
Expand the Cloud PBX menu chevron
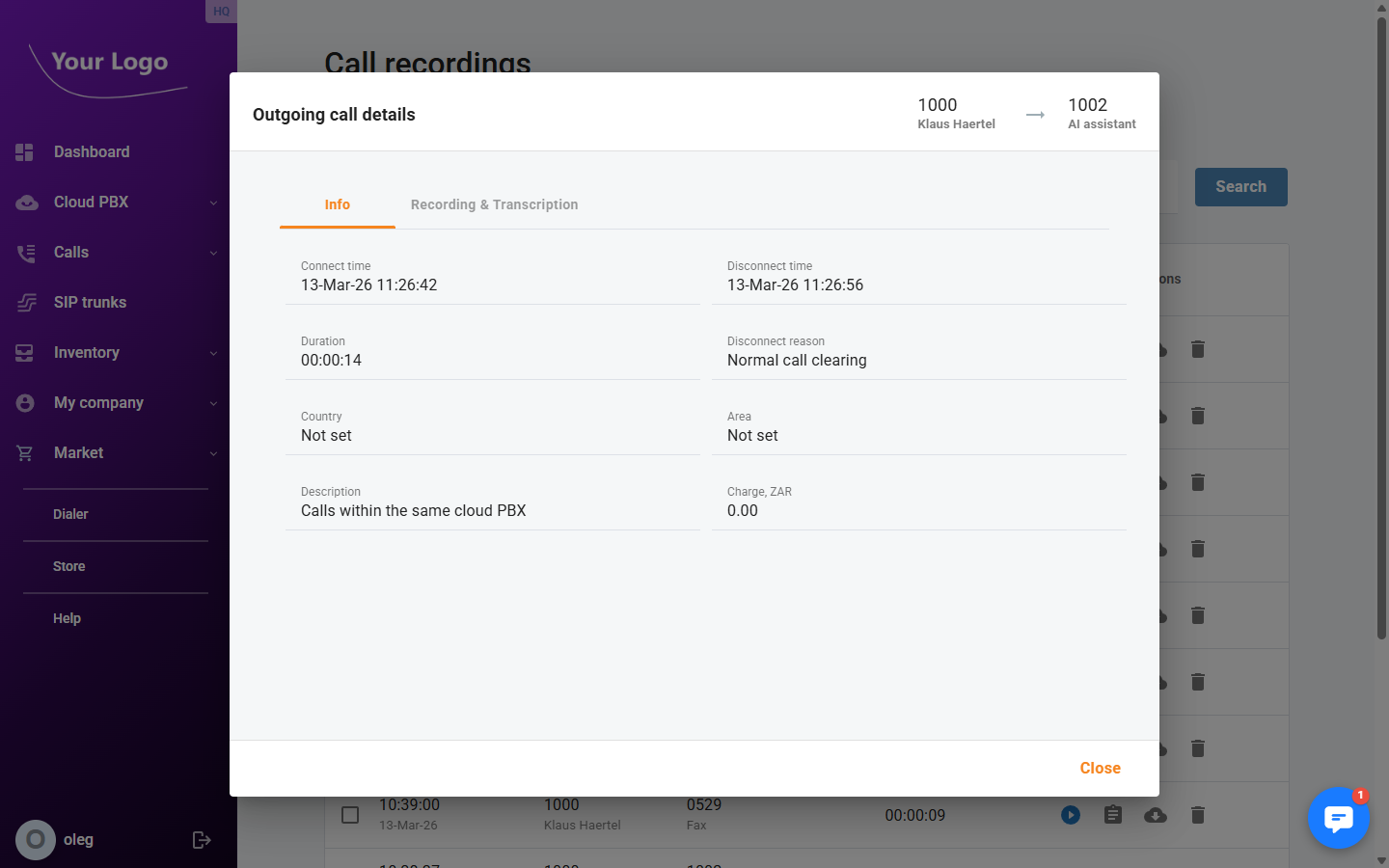[x=213, y=202]
